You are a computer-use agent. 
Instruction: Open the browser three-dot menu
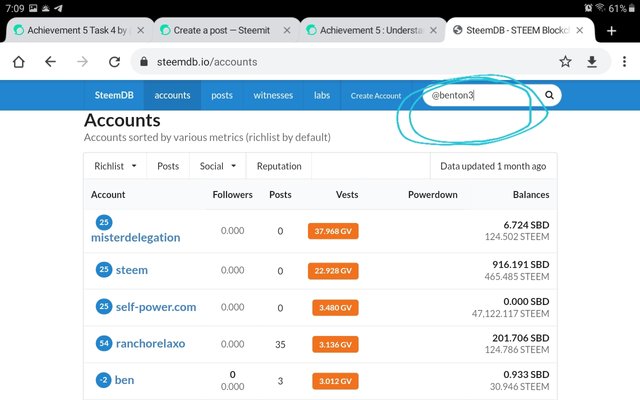[620, 62]
